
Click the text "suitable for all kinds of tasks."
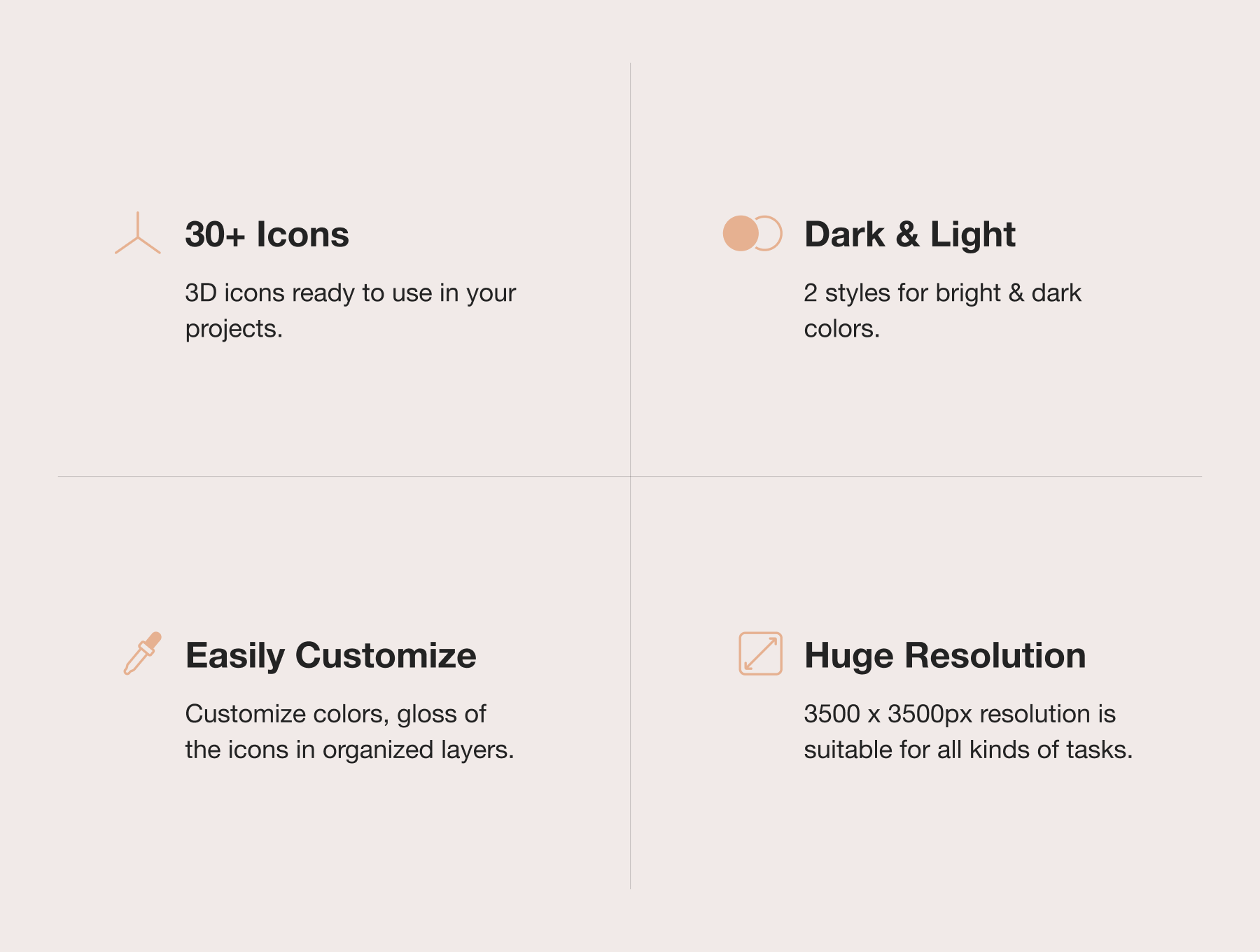967,750
